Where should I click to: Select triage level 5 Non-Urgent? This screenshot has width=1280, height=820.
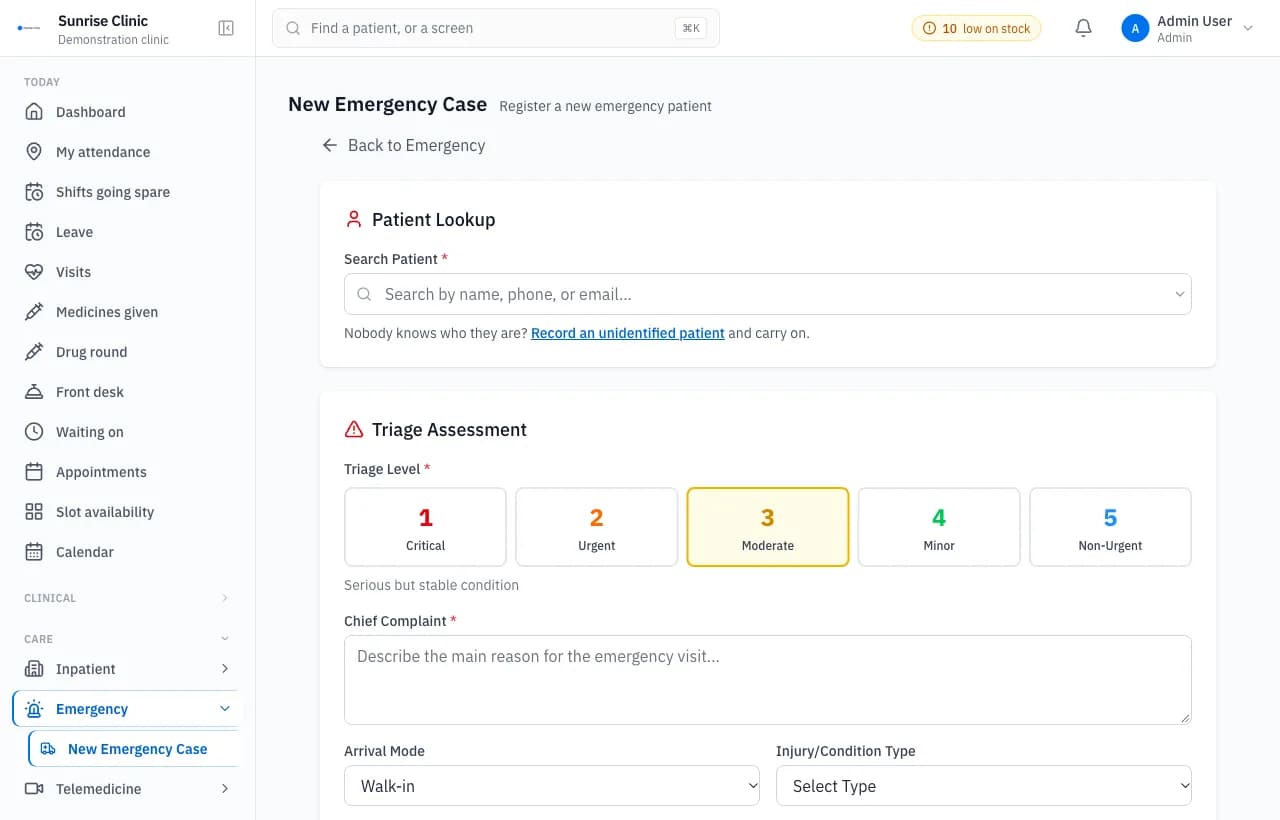click(x=1110, y=527)
